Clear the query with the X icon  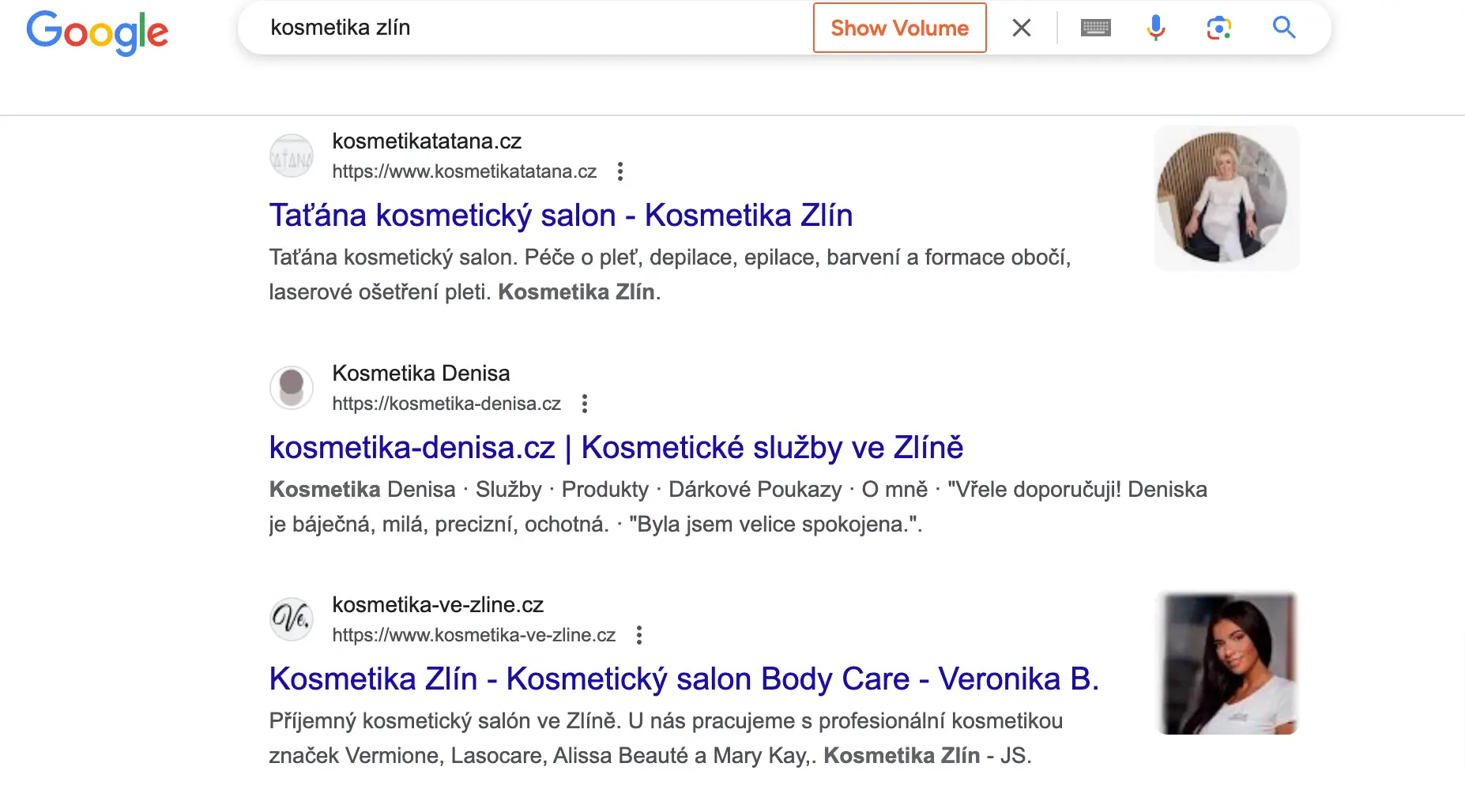tap(1021, 27)
